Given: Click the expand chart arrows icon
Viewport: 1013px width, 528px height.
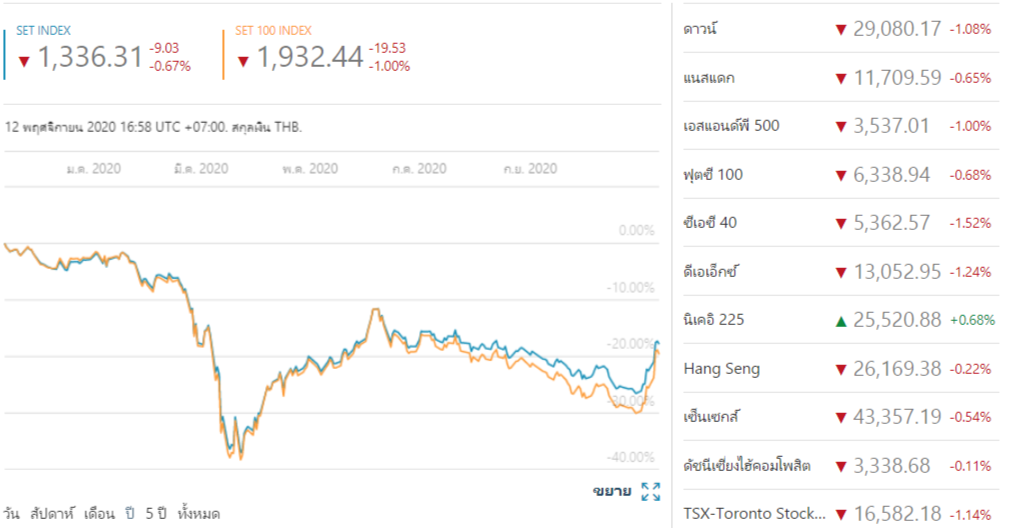Looking at the screenshot, I should (x=650, y=491).
